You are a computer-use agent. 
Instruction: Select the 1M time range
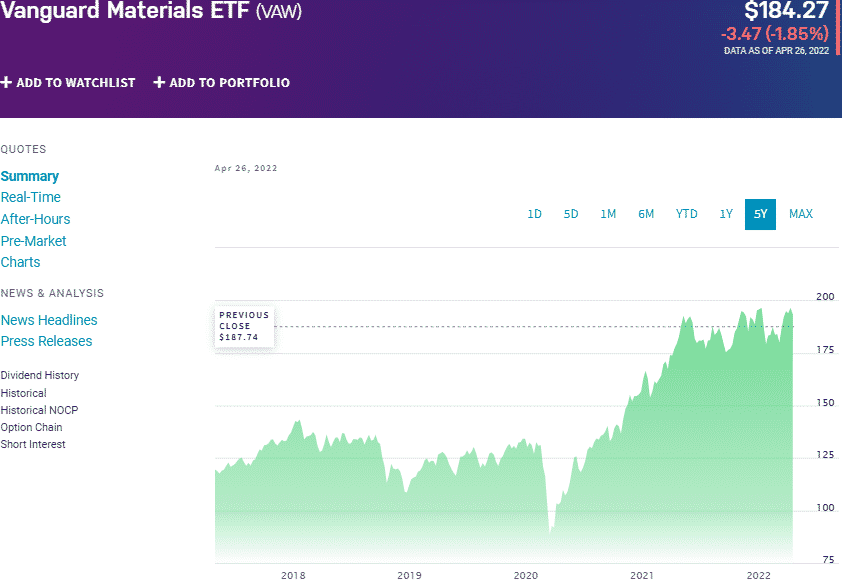click(x=608, y=214)
